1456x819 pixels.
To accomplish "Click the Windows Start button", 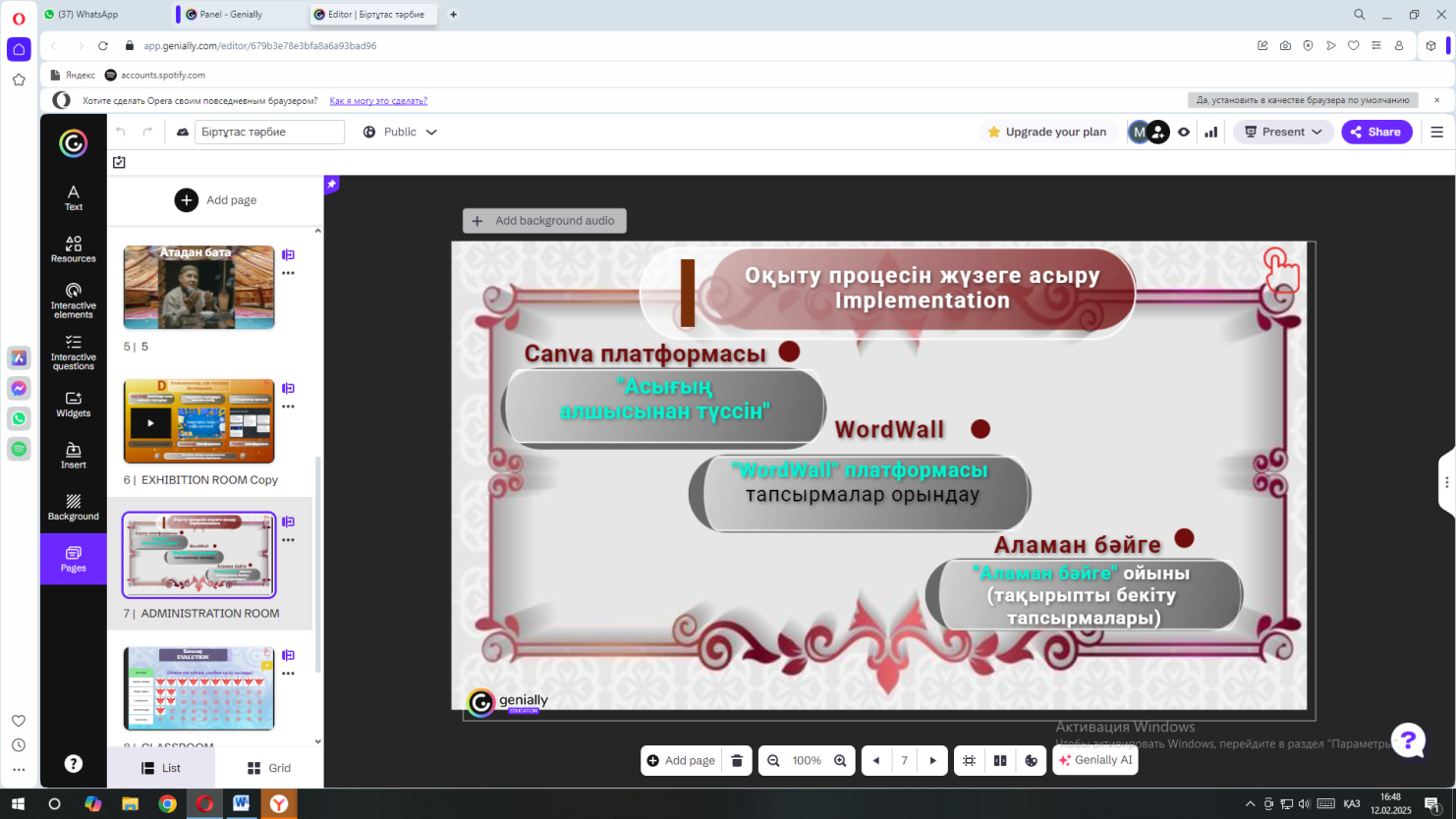I will [x=18, y=803].
